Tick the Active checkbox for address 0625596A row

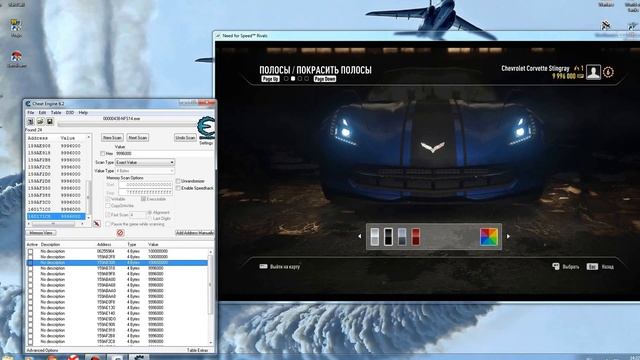pyautogui.click(x=30, y=251)
